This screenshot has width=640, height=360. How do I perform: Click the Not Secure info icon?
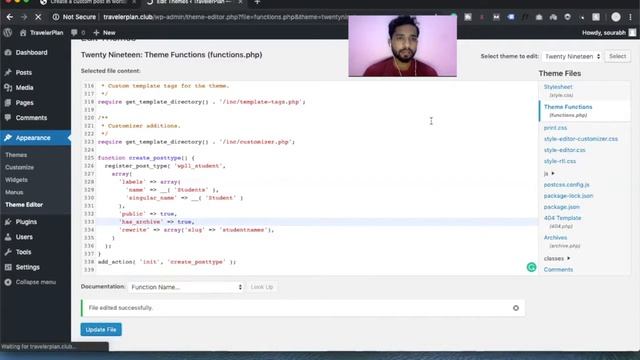click(56, 17)
